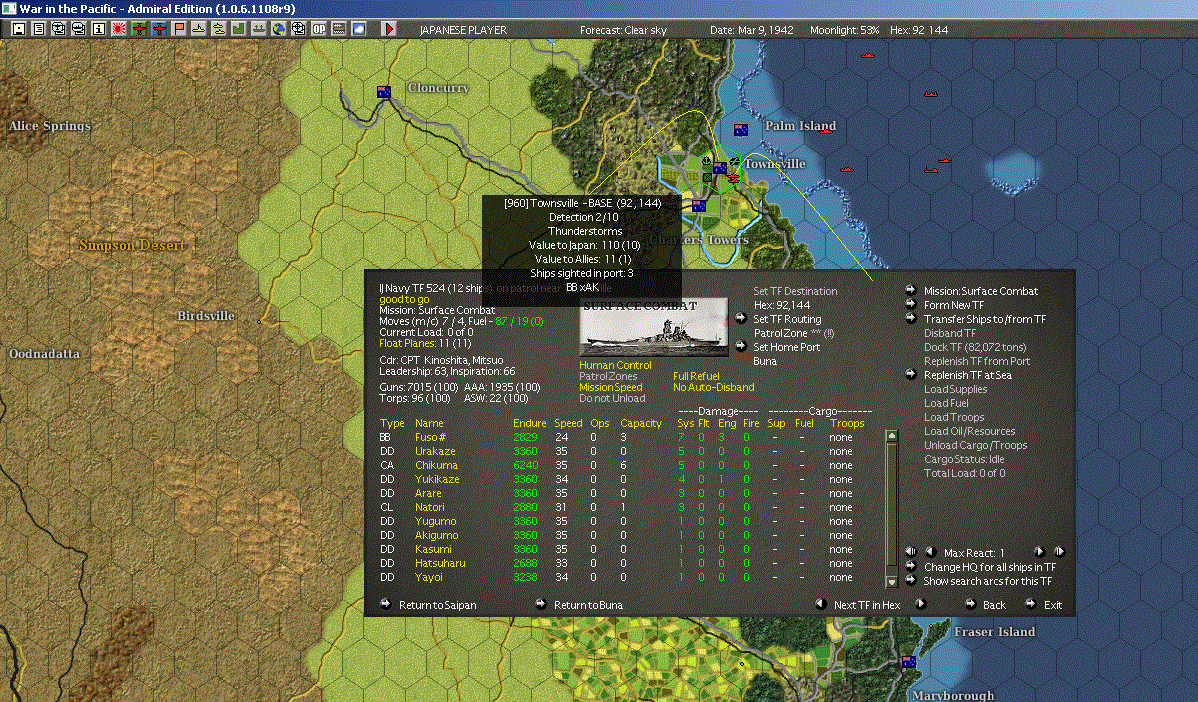The image size is (1198, 702).
Task: Click the single yellow ship toolbar icon
Action: (199, 29)
